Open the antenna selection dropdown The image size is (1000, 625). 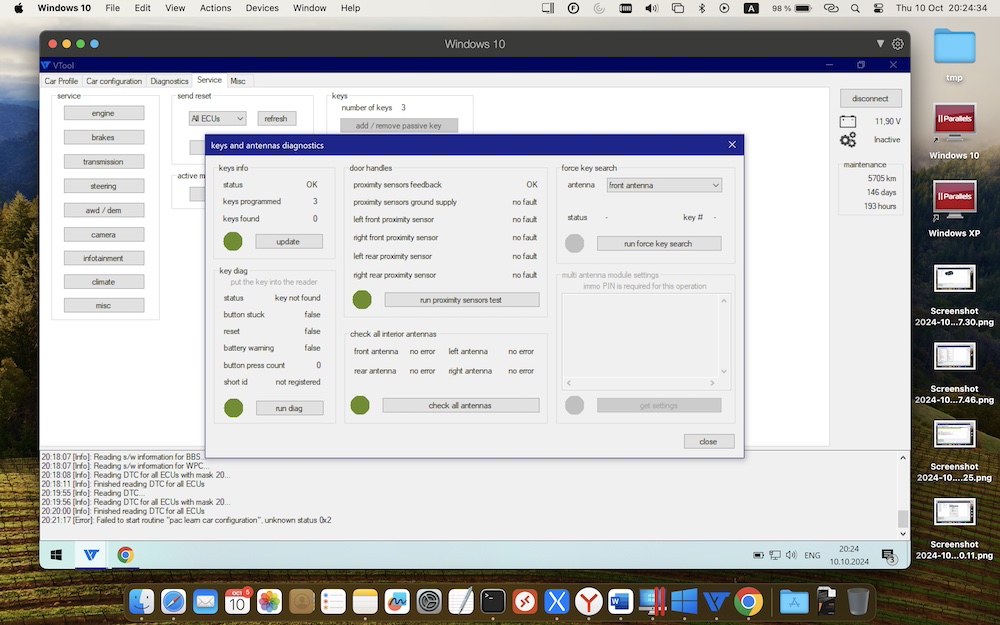coord(664,185)
